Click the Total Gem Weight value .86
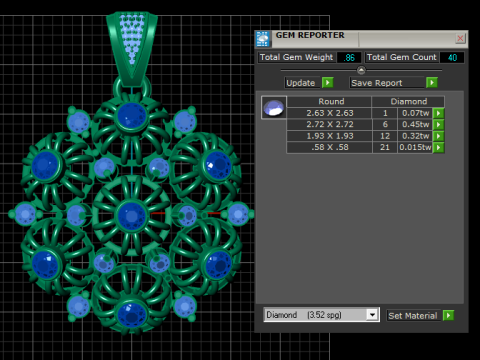Image resolution: width=480 pixels, height=360 pixels. tap(349, 58)
